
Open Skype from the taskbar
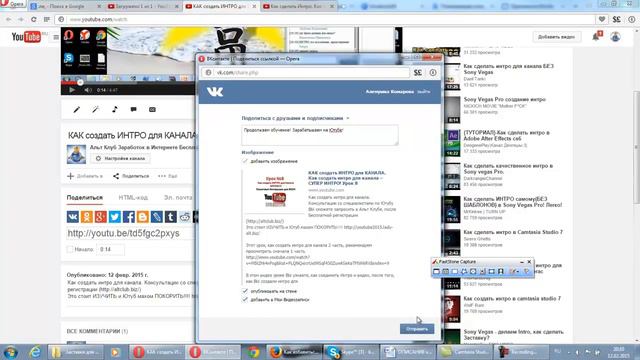350,352
